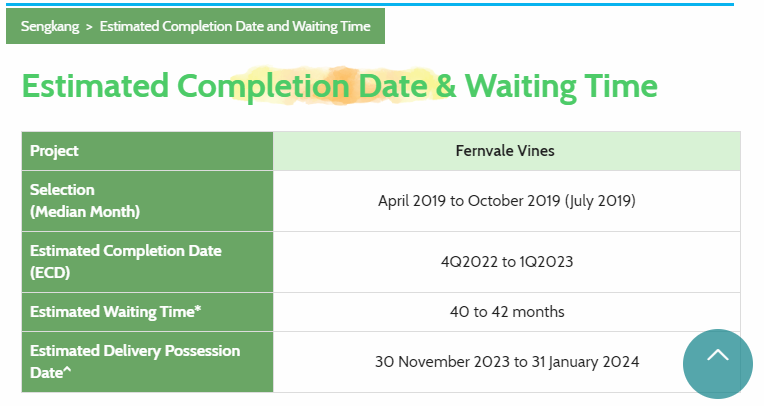Select the Project row header cell
Viewport: 764px width, 406px height.
[147, 151]
